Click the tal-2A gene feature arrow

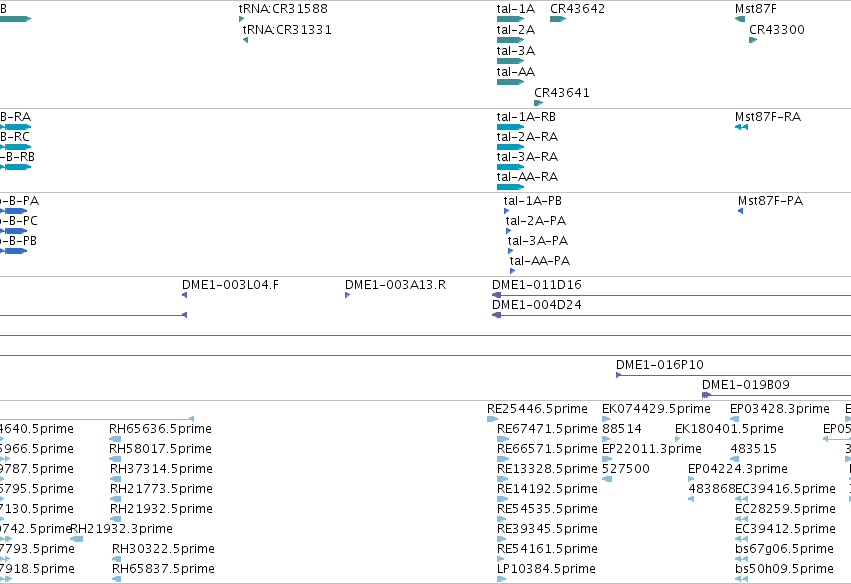click(x=510, y=40)
